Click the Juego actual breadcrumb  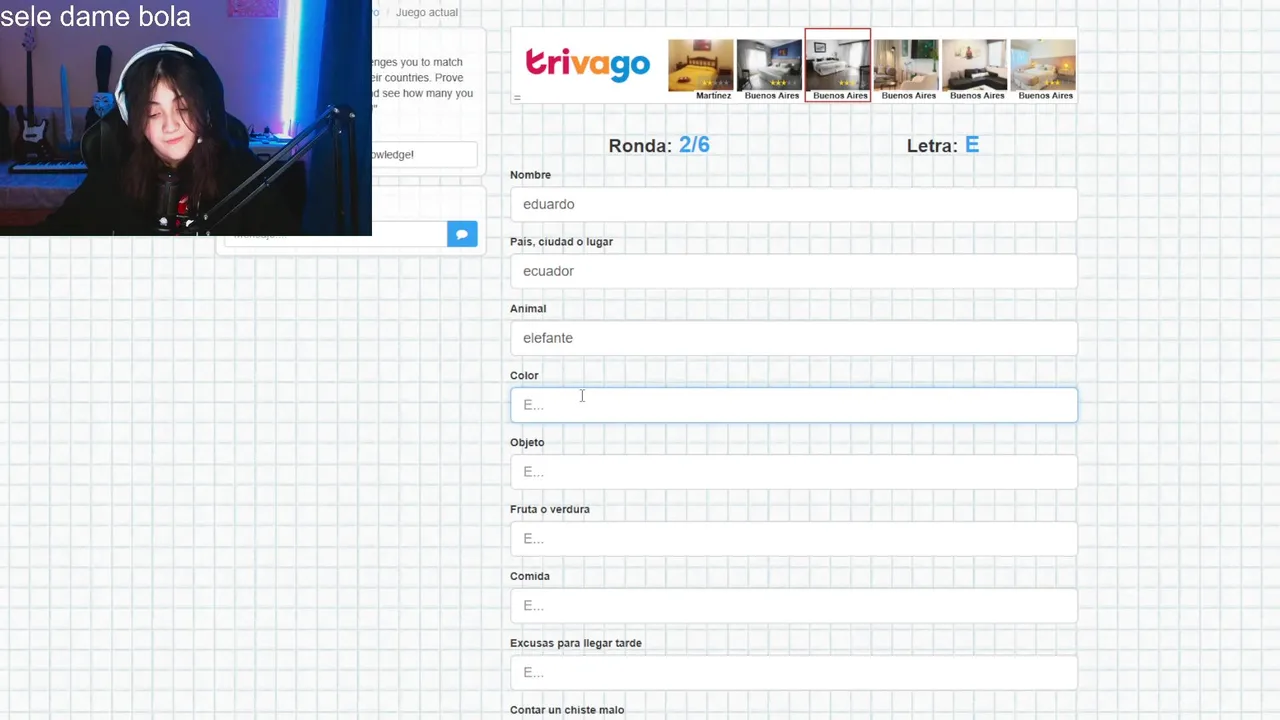coord(427,12)
